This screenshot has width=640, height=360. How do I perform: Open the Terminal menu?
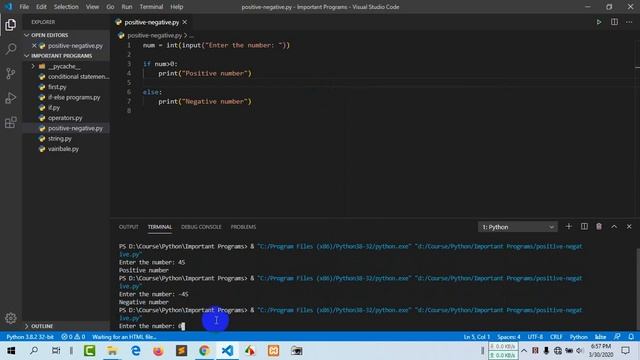151,7
